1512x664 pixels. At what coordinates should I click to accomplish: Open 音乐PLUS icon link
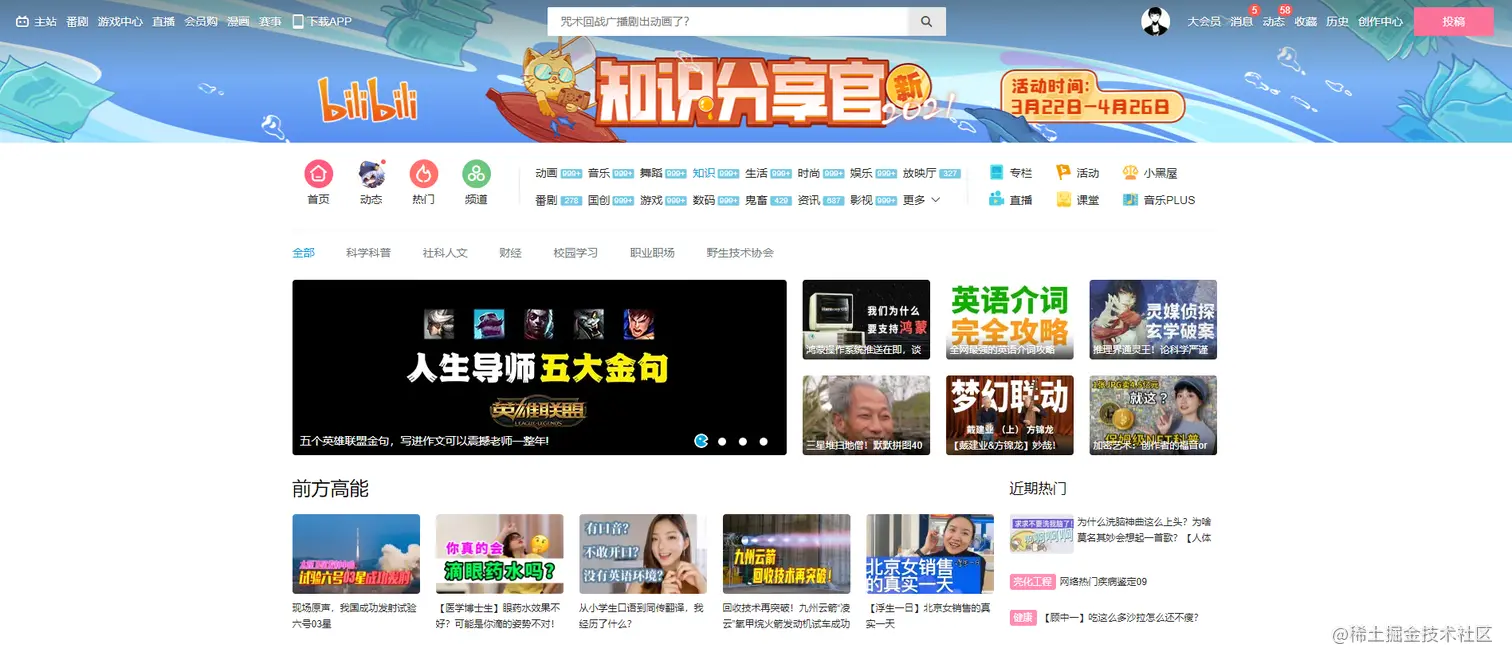coord(1158,200)
